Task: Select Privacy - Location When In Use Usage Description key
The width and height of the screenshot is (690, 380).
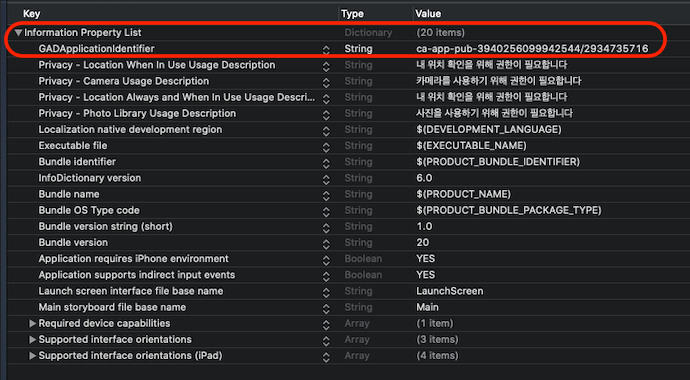Action: tap(157, 65)
